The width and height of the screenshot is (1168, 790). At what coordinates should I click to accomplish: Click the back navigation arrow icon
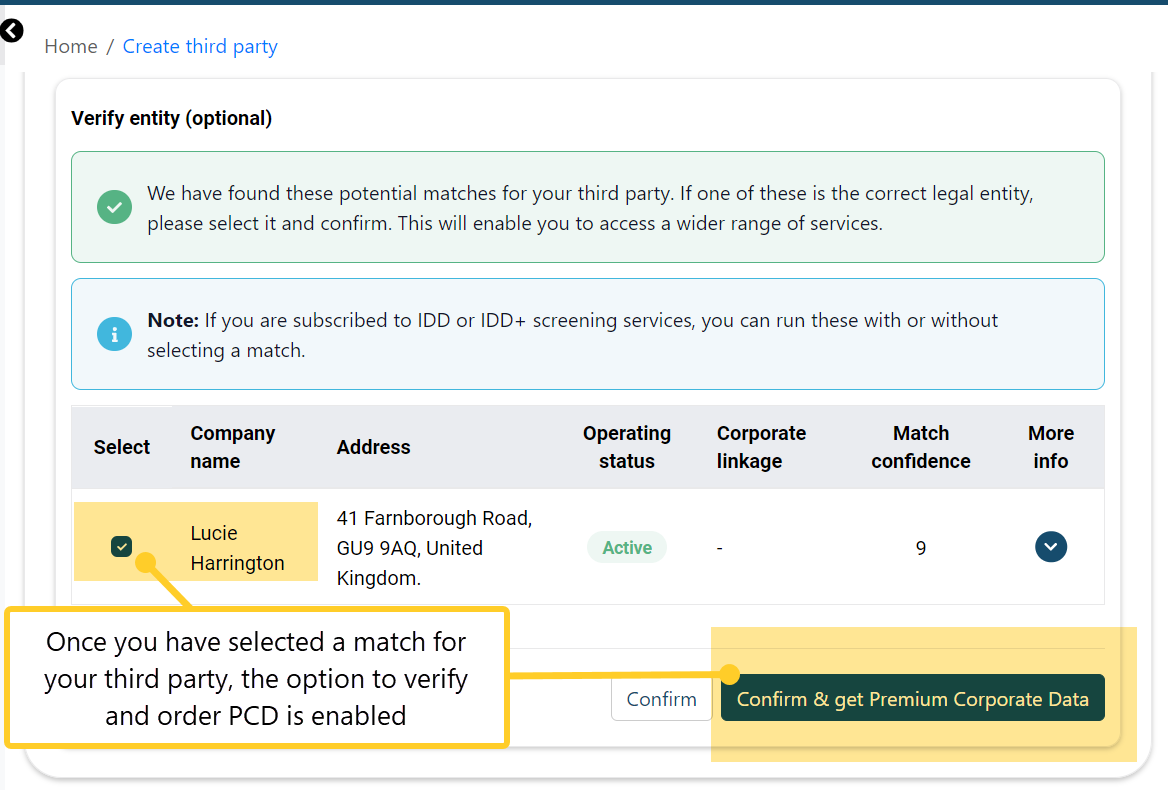pyautogui.click(x=12, y=31)
